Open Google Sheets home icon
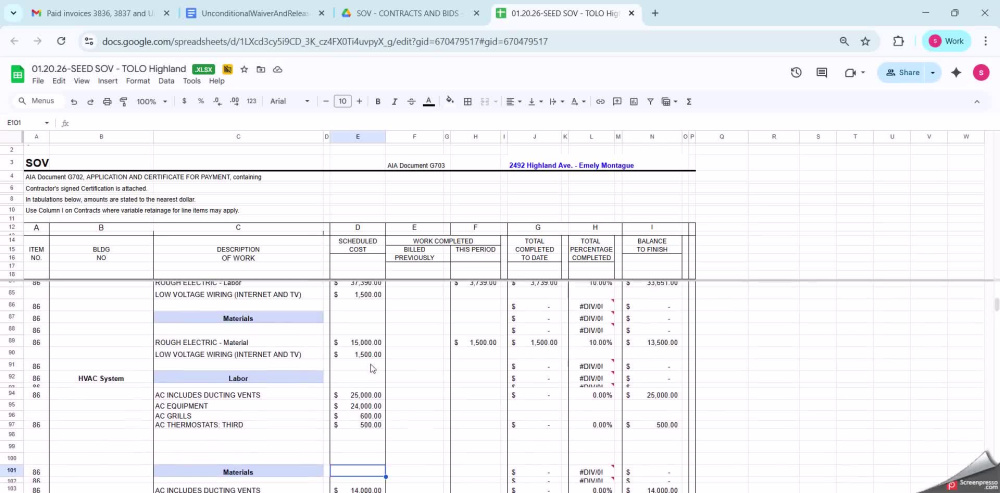This screenshot has width=1000, height=493. pos(17,74)
